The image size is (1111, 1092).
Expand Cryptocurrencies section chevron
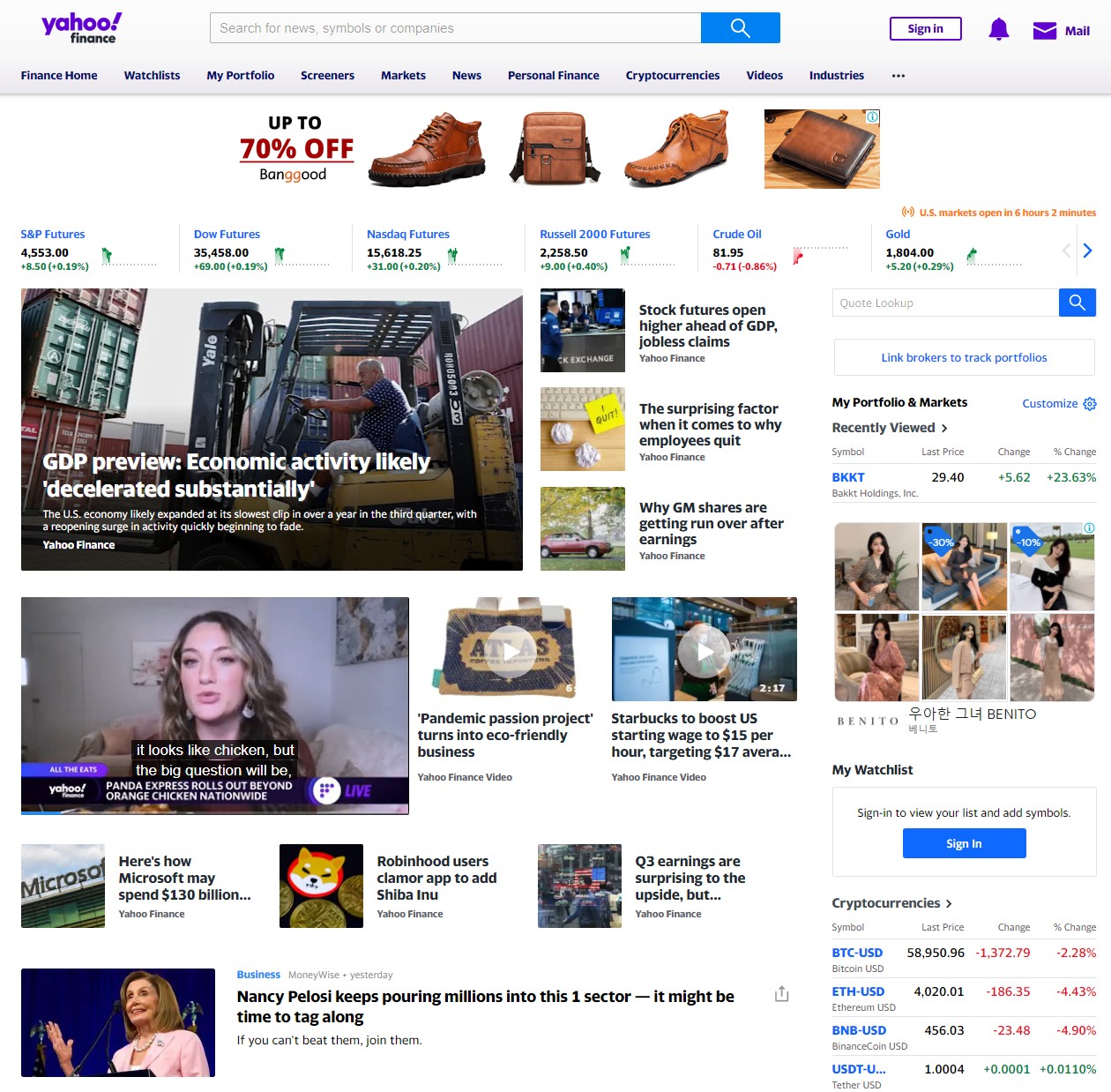click(949, 903)
